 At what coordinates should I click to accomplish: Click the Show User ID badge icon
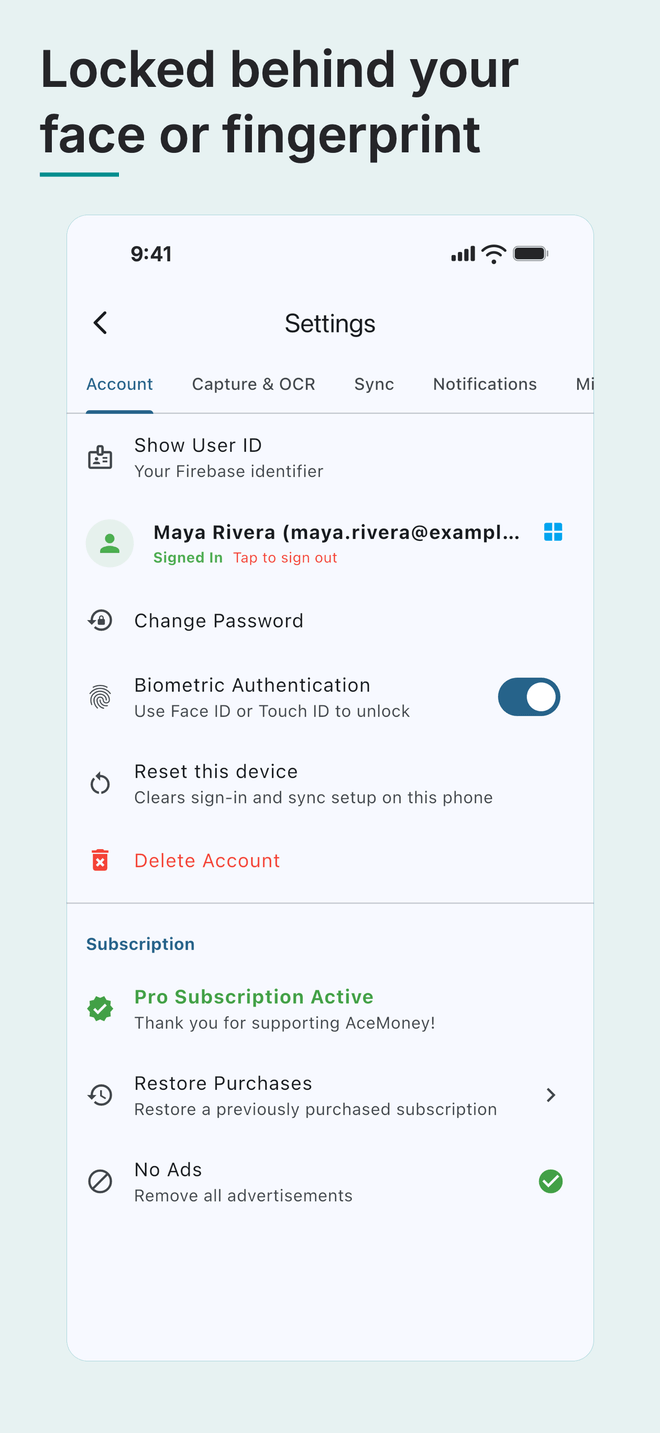[100, 458]
